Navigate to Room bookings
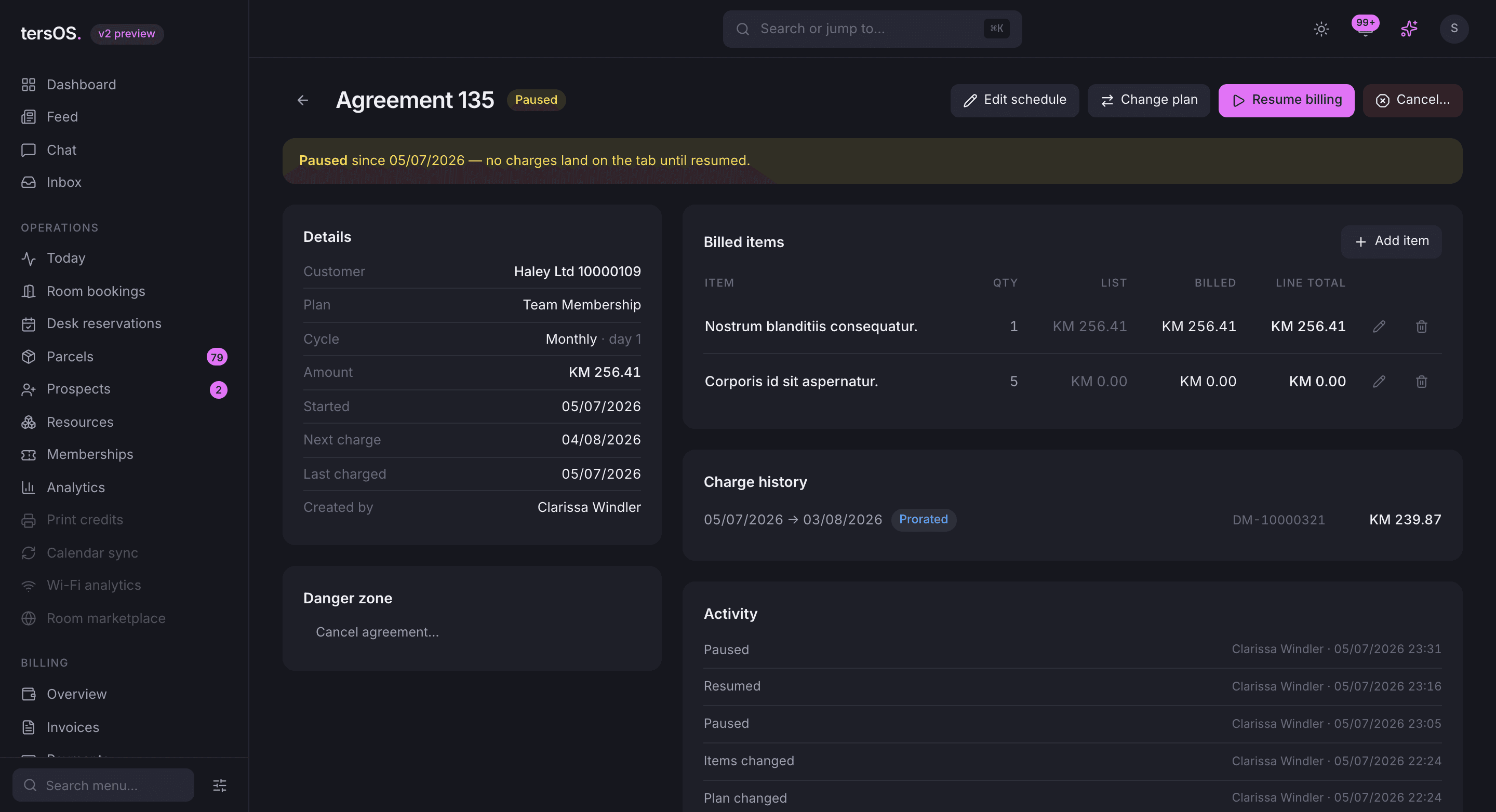The height and width of the screenshot is (812, 1496). click(x=124, y=291)
